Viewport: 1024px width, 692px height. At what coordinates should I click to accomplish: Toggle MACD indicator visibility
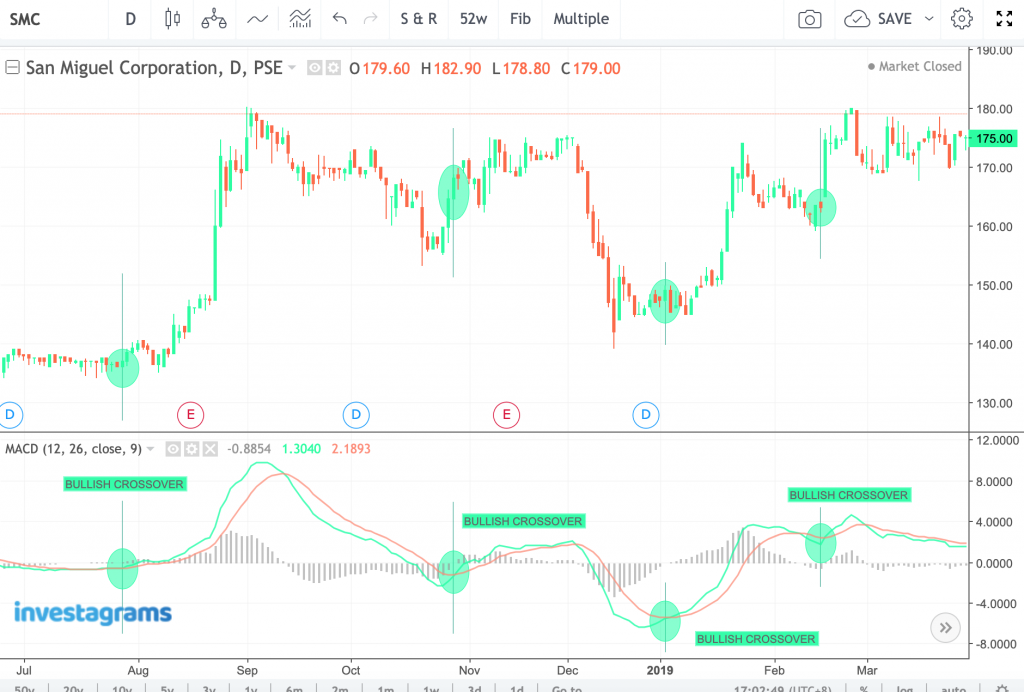pyautogui.click(x=173, y=449)
